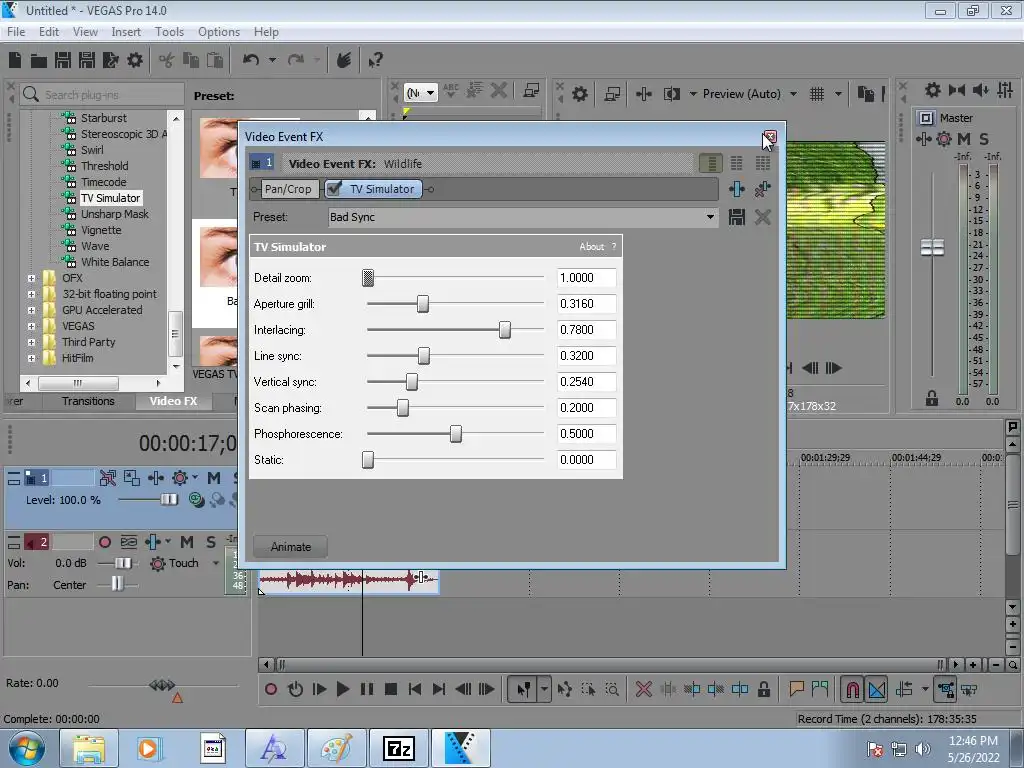Switch to the Transitions tab

(x=88, y=401)
